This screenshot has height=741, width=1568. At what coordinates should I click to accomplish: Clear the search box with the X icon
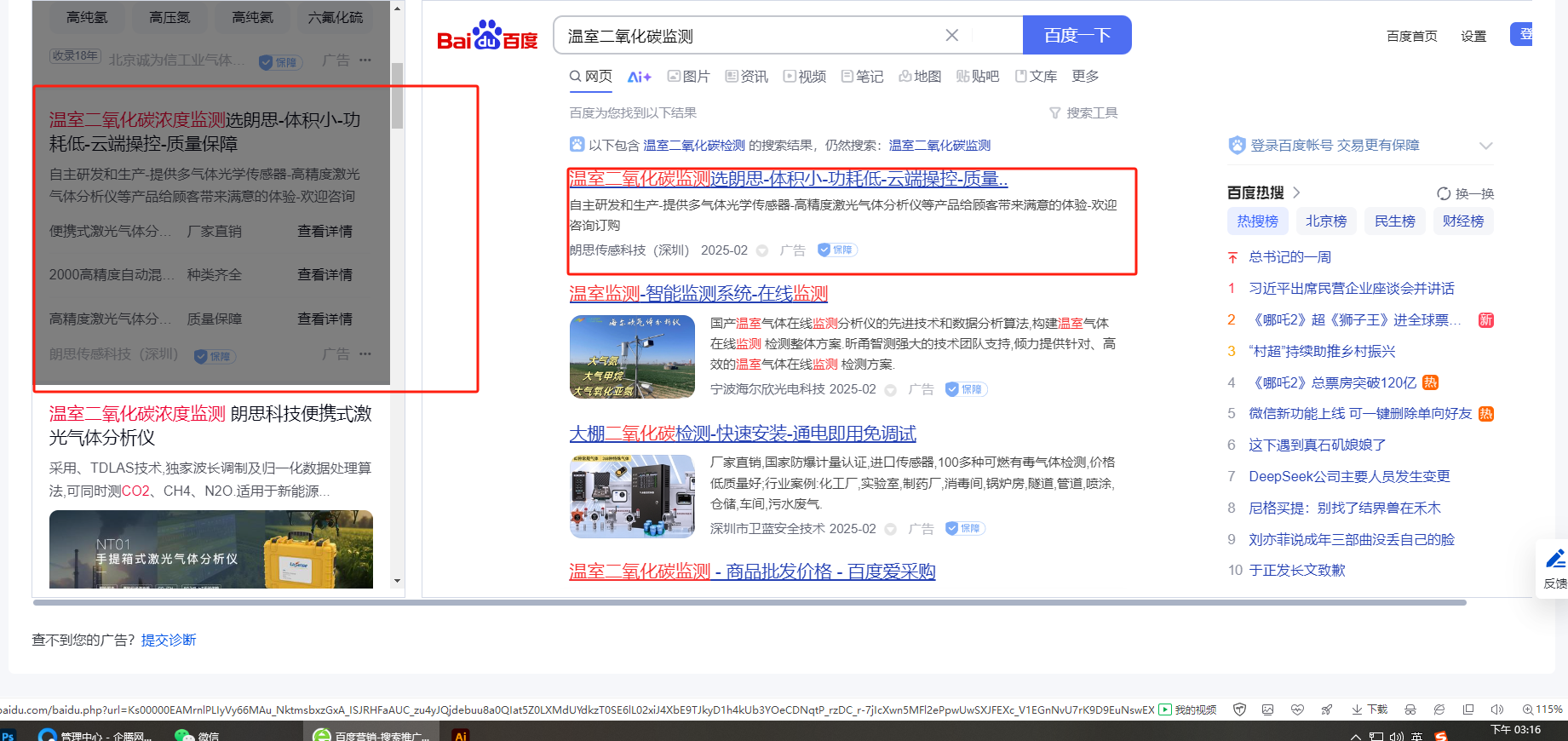coord(951,35)
